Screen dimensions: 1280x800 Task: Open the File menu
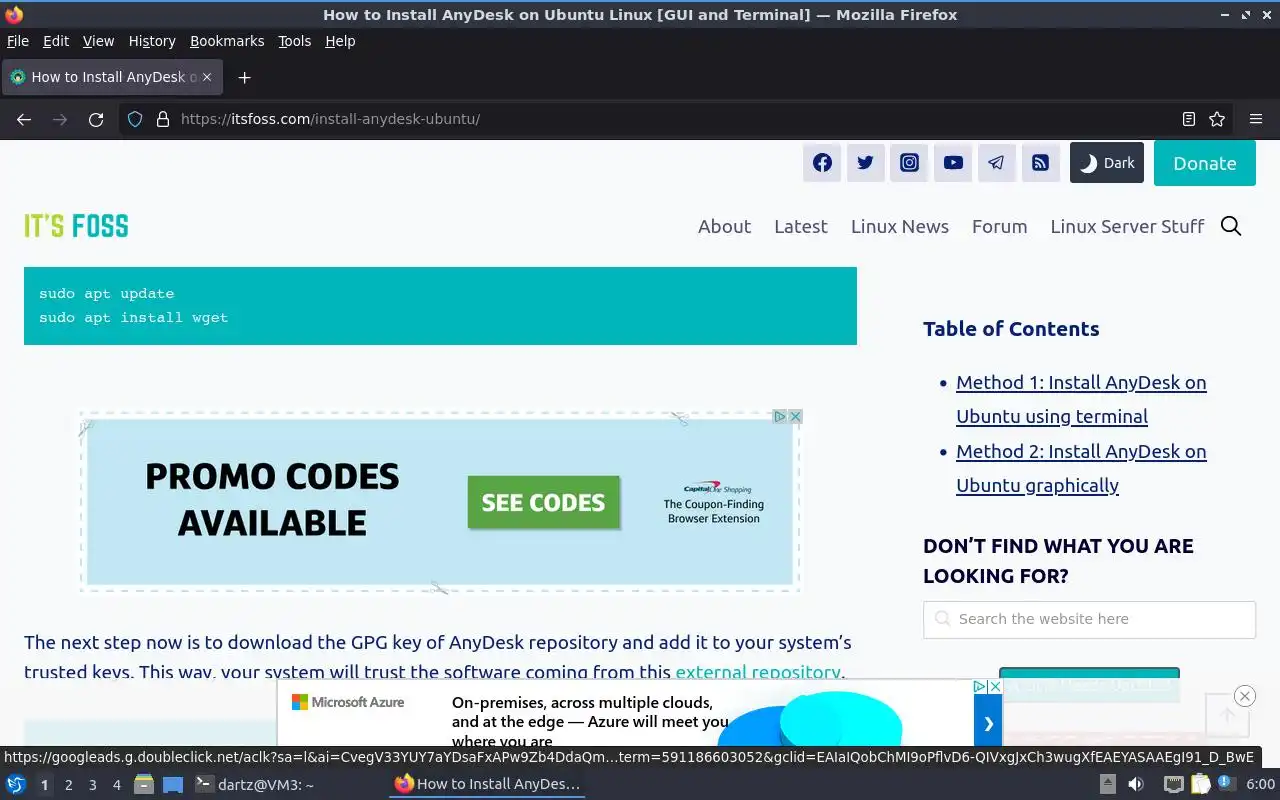point(18,41)
